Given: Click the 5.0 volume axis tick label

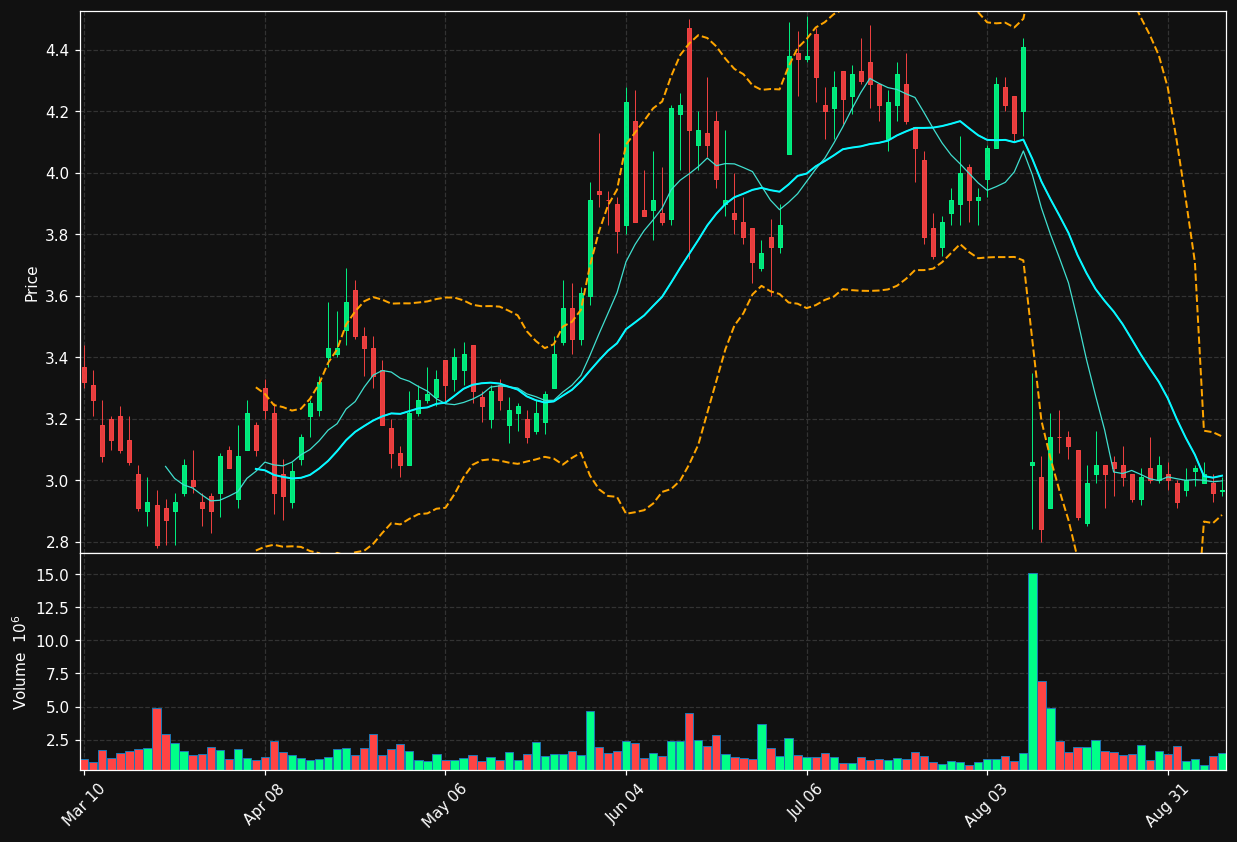Looking at the screenshot, I should [60, 708].
